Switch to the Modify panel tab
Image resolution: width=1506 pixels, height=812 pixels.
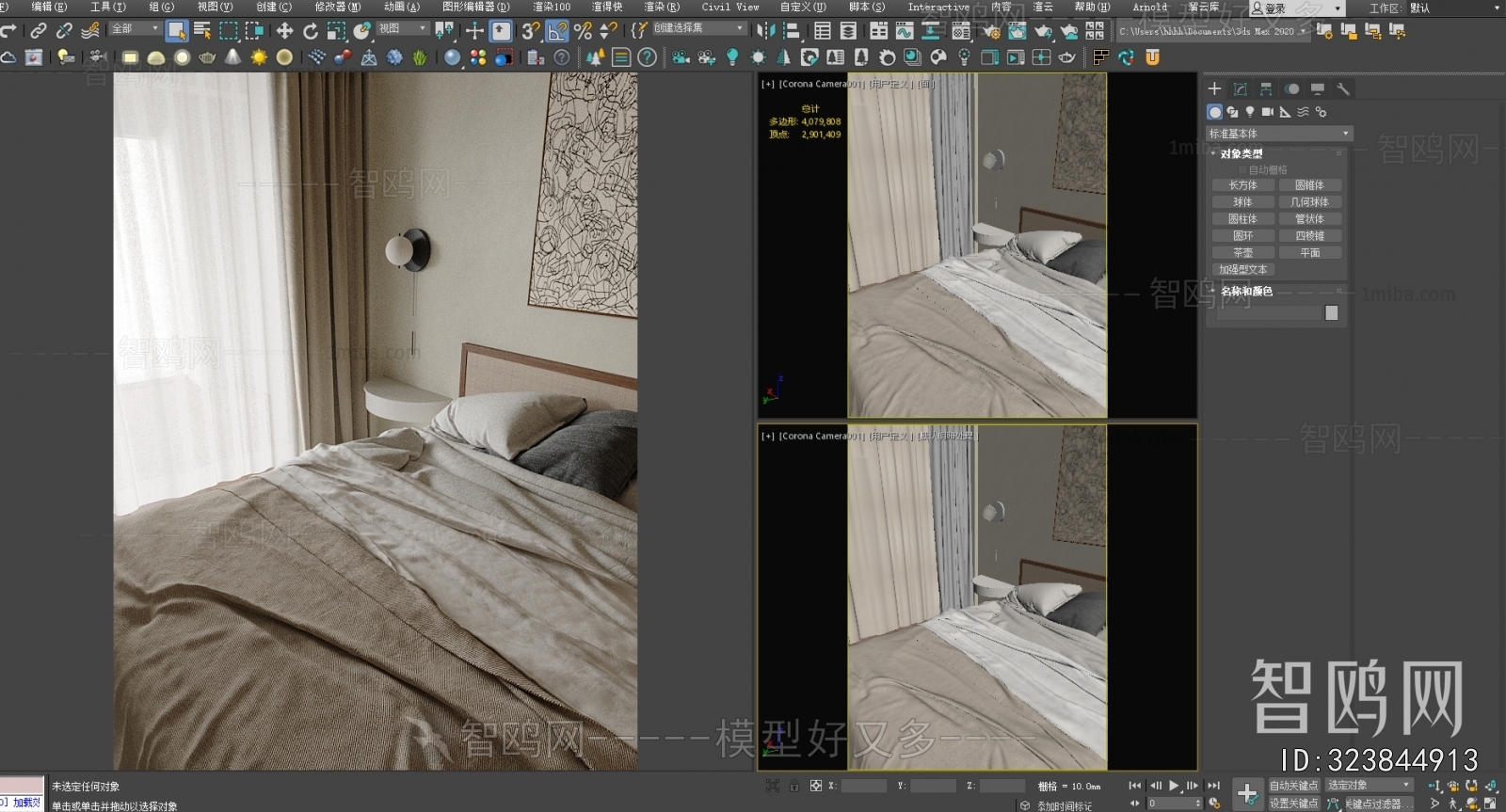(1241, 88)
